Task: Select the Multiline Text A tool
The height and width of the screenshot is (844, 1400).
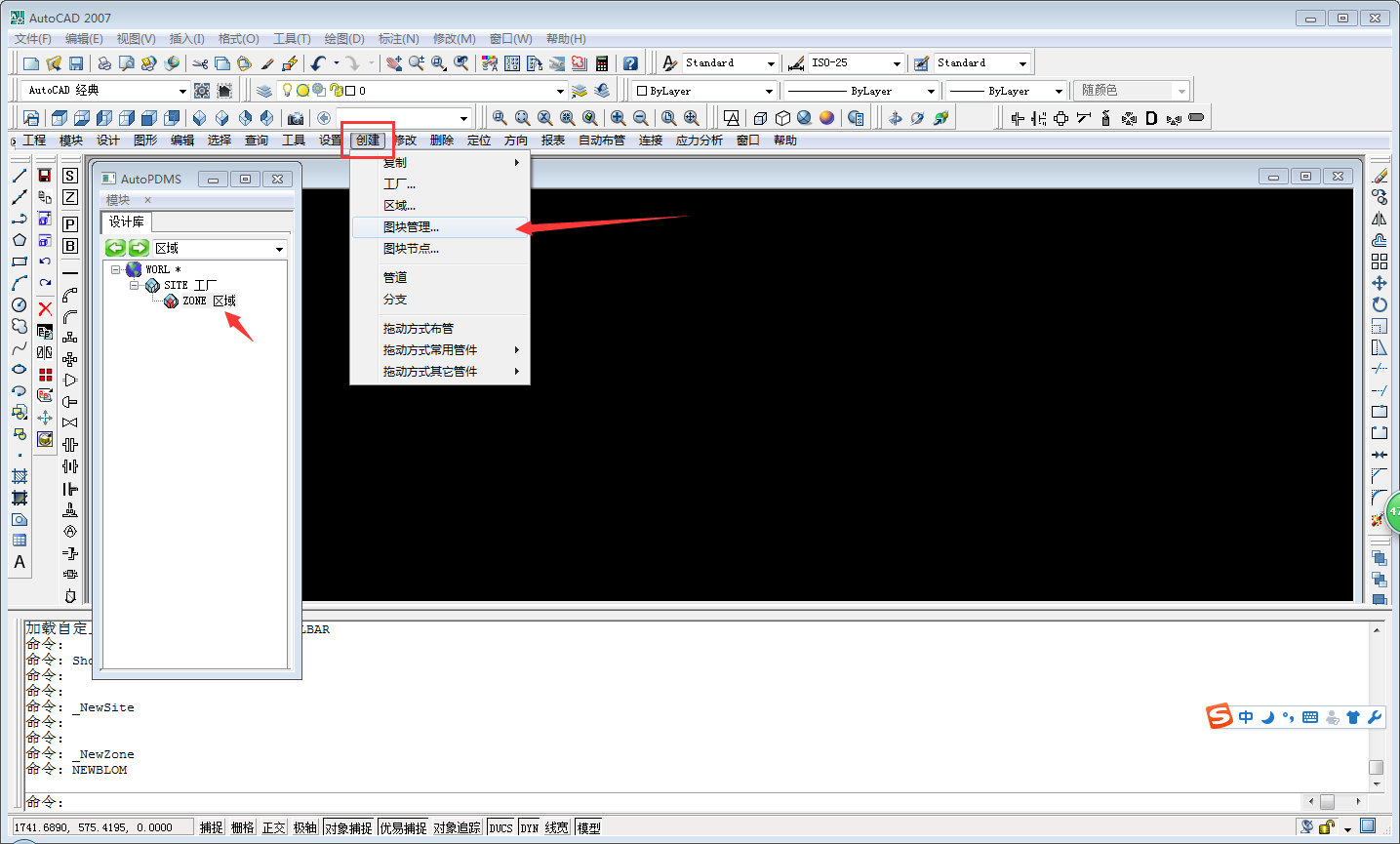Action: click(x=19, y=562)
